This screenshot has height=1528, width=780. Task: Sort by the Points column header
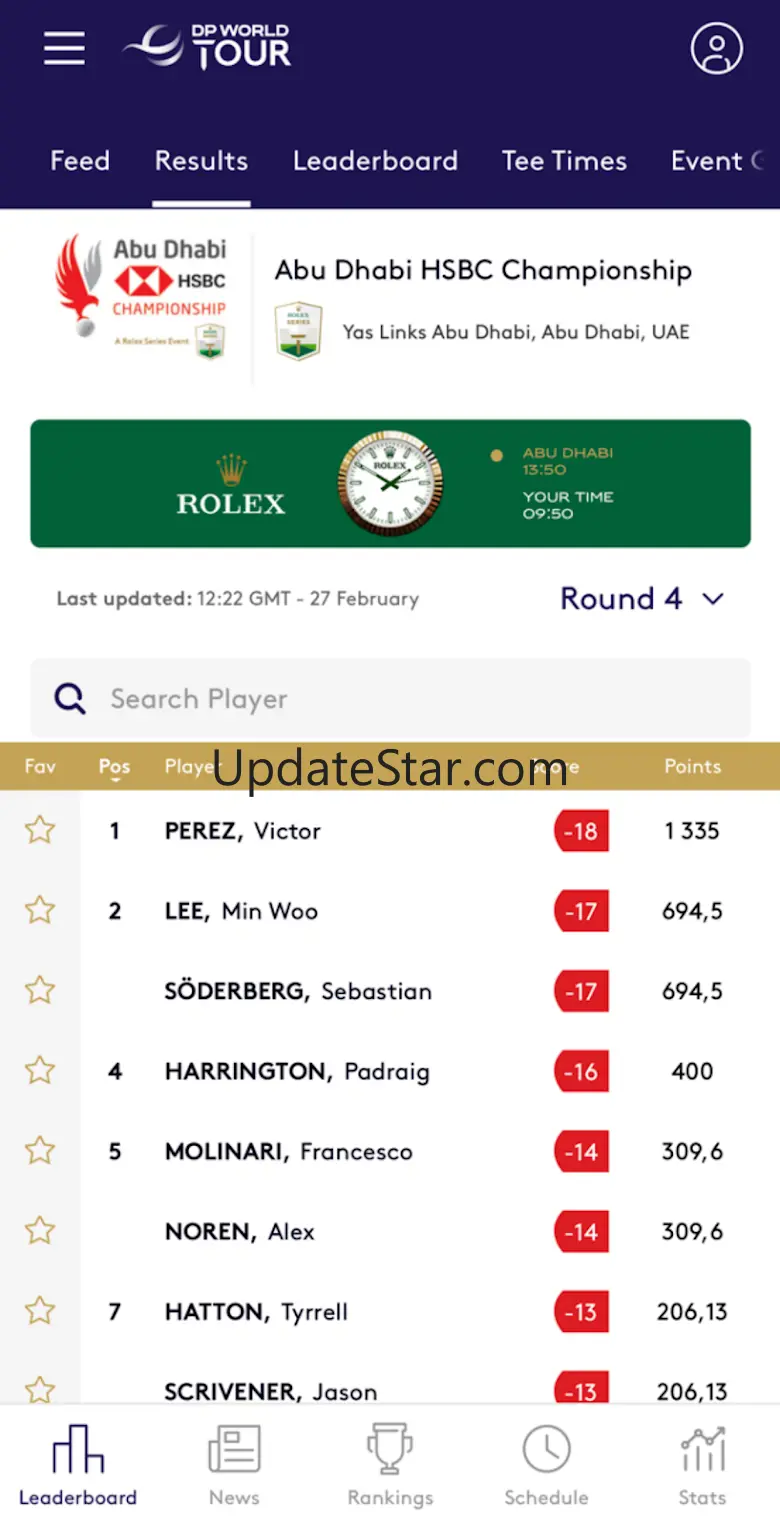[x=692, y=767]
